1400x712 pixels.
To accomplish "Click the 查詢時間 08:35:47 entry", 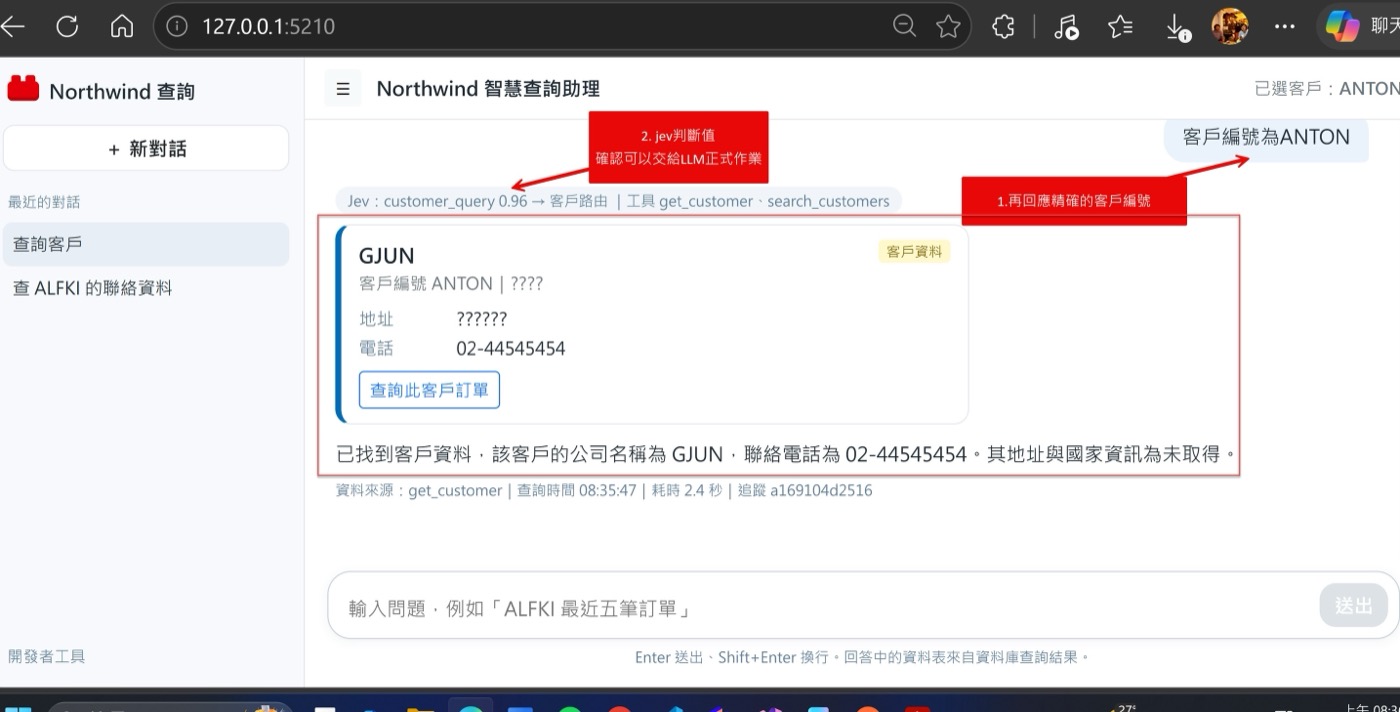I will (x=577, y=491).
